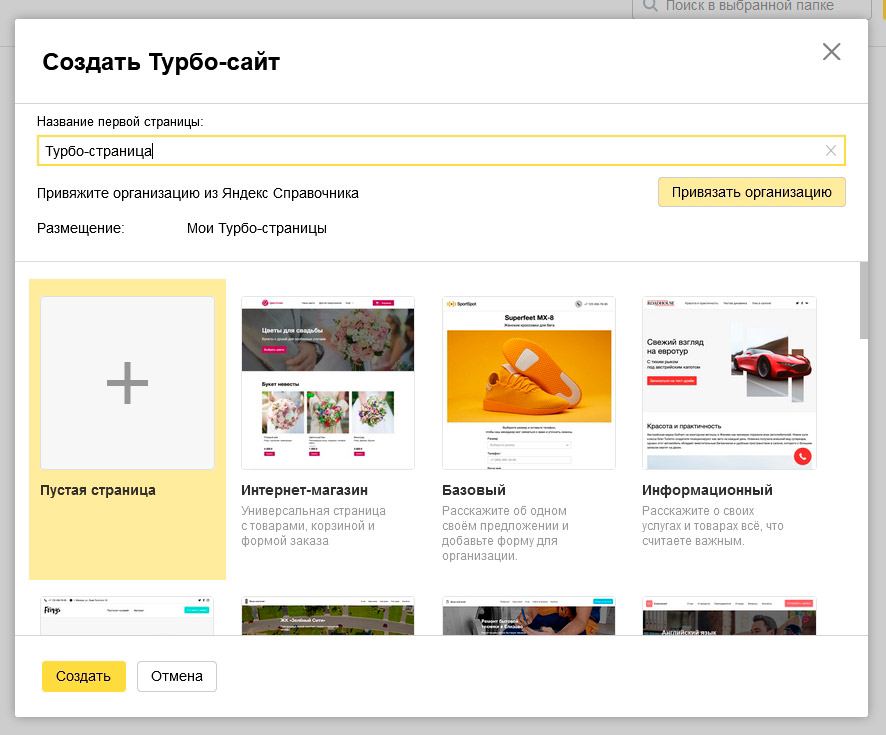
Task: Click the Интернет-магазин template title
Action: click(x=305, y=490)
